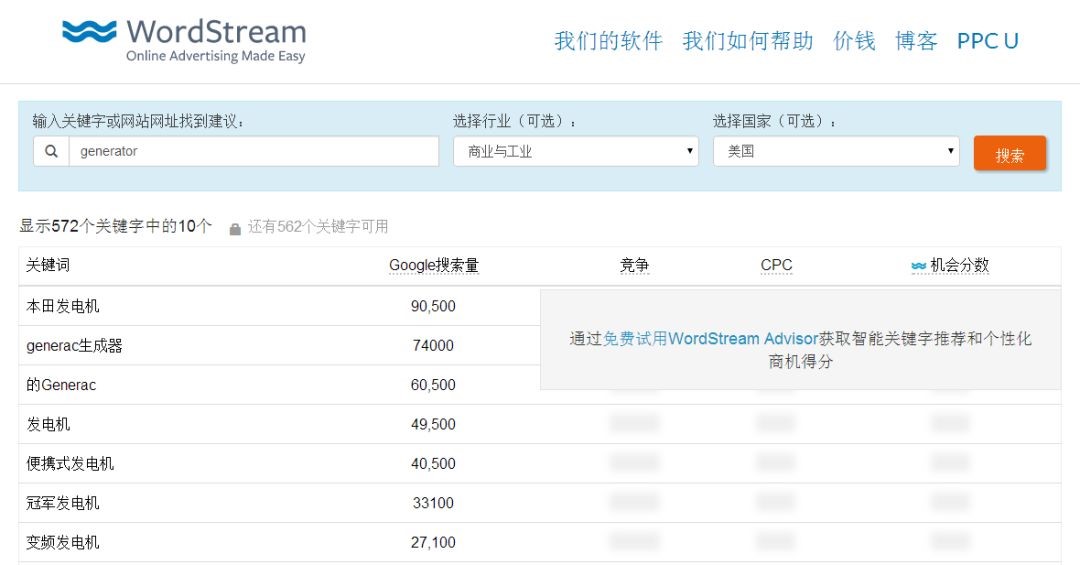Click the 免费试用WordStream Advisor link
The image size is (1080, 565).
point(711,339)
